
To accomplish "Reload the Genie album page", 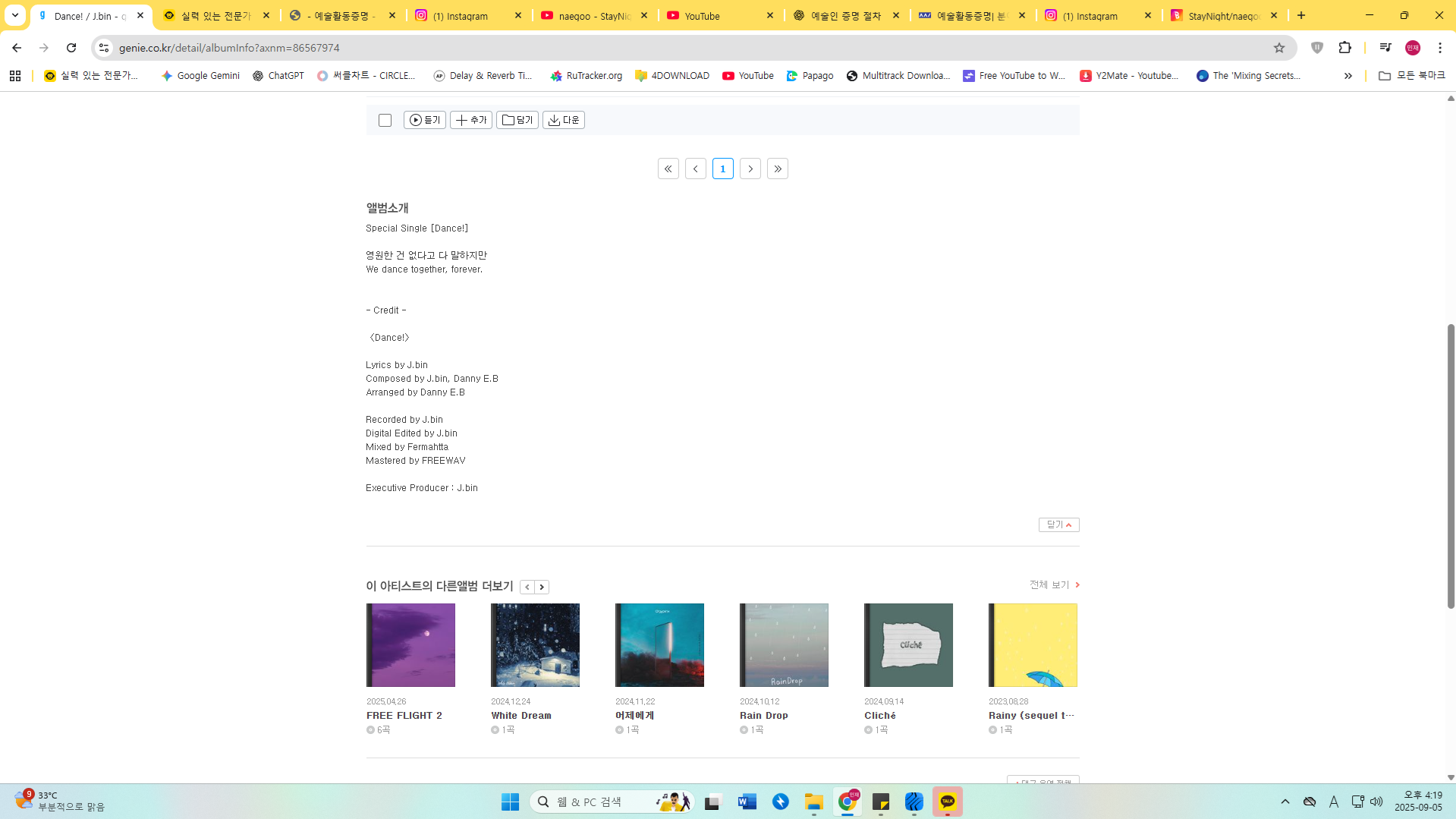I will [x=71, y=48].
